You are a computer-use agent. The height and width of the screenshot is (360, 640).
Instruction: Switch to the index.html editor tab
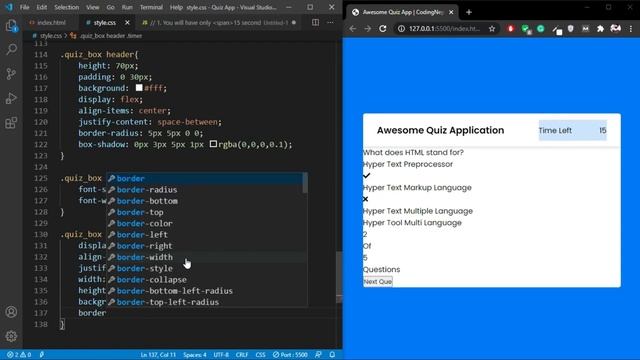click(48, 23)
